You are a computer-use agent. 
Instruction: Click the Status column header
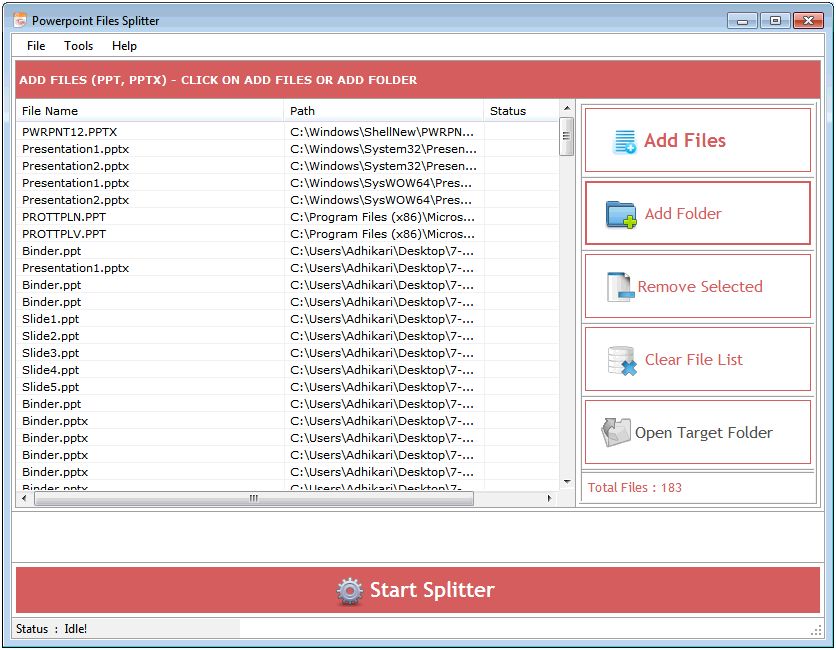tap(521, 111)
